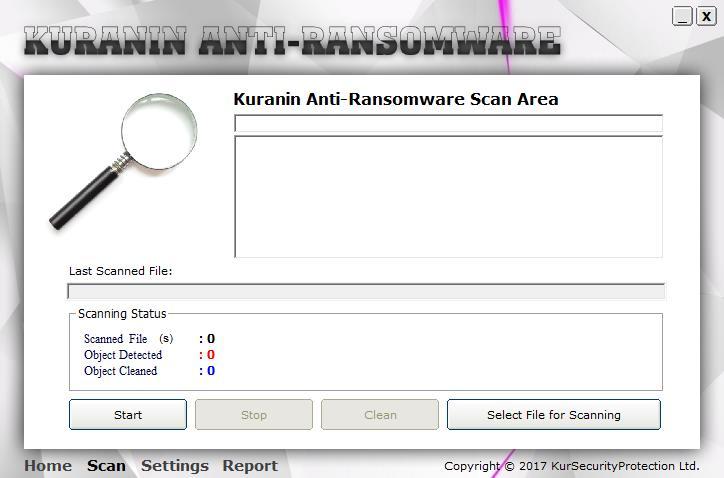Open the Report tab
Viewport: 724px width, 478px height.
(250, 466)
